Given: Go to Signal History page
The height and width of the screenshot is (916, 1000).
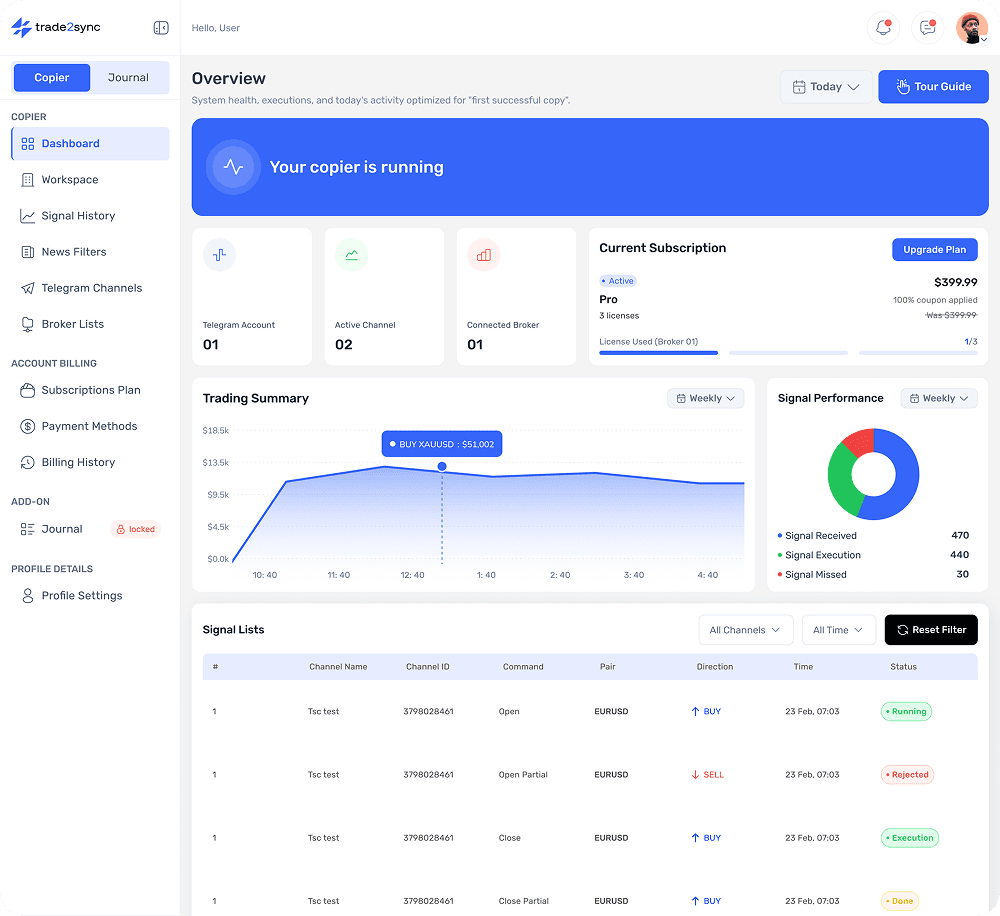Looking at the screenshot, I should (x=90, y=216).
